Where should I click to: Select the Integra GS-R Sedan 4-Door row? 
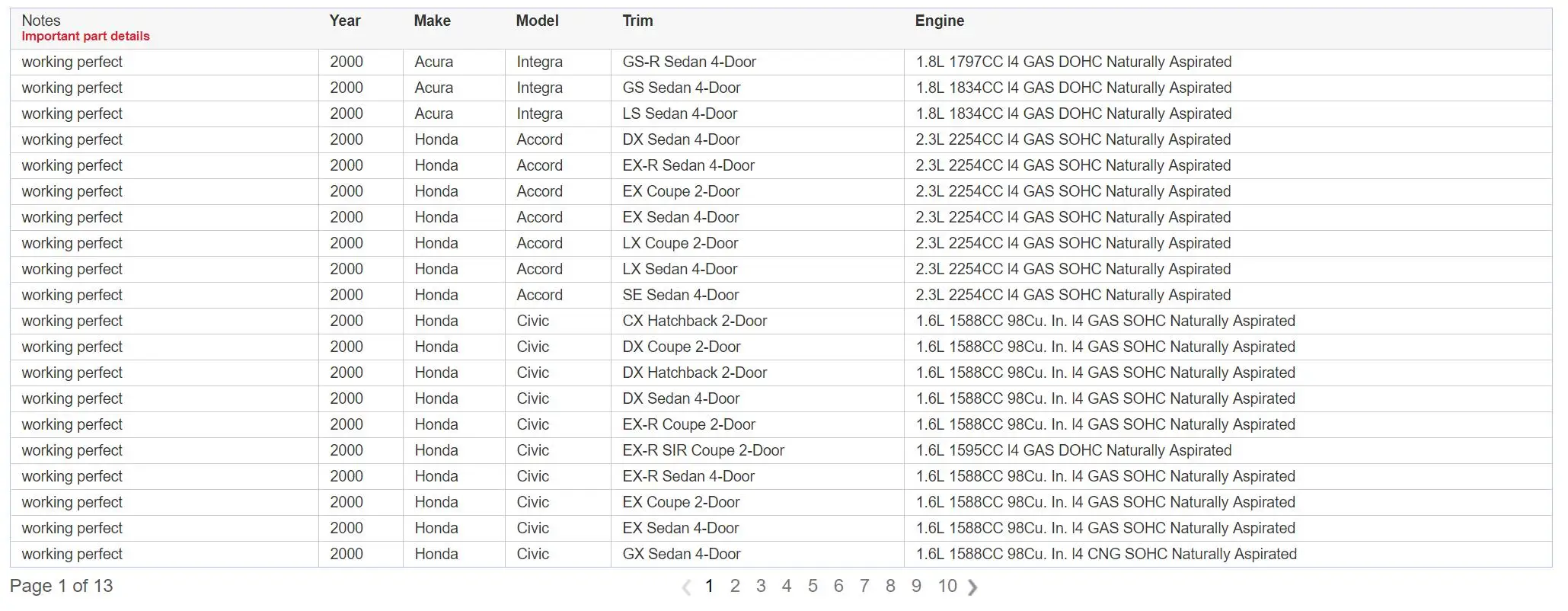781,62
